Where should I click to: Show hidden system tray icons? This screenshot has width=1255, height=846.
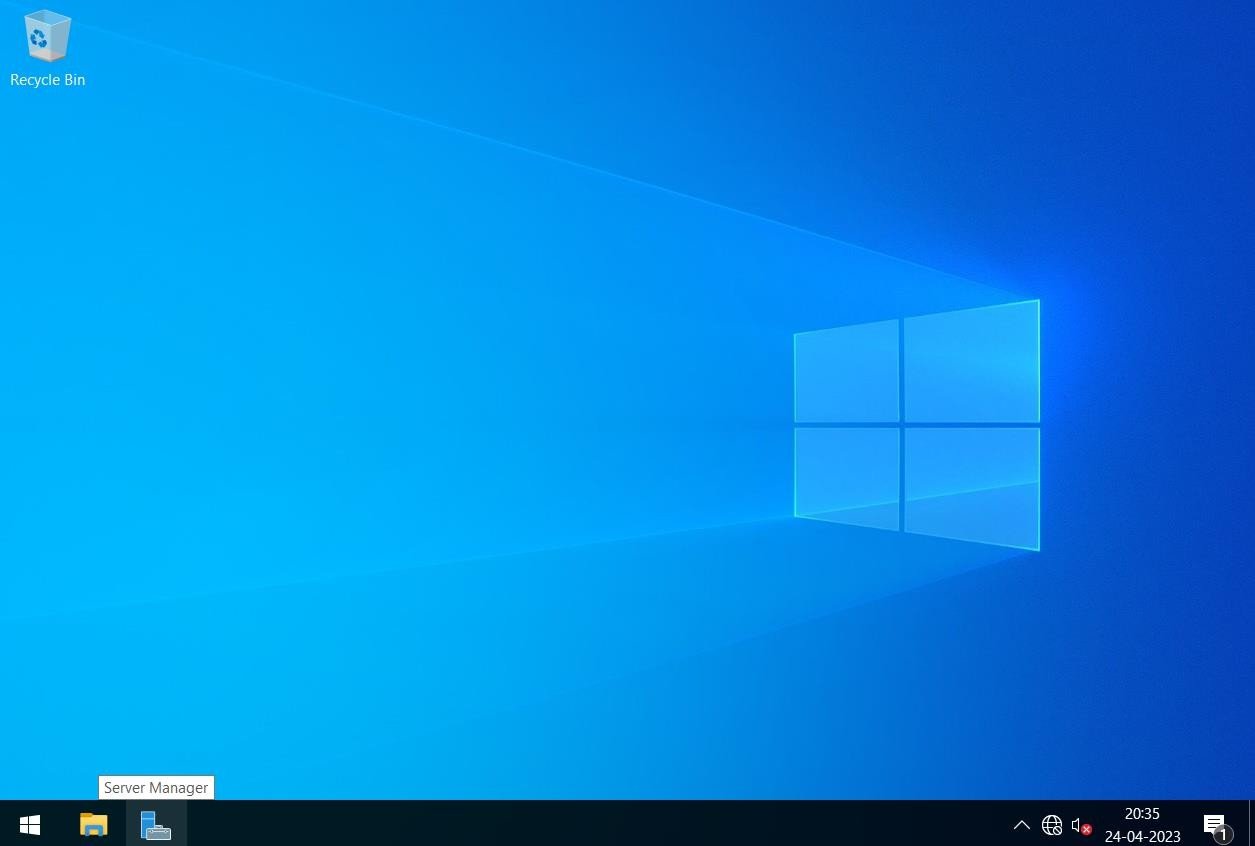(1021, 825)
